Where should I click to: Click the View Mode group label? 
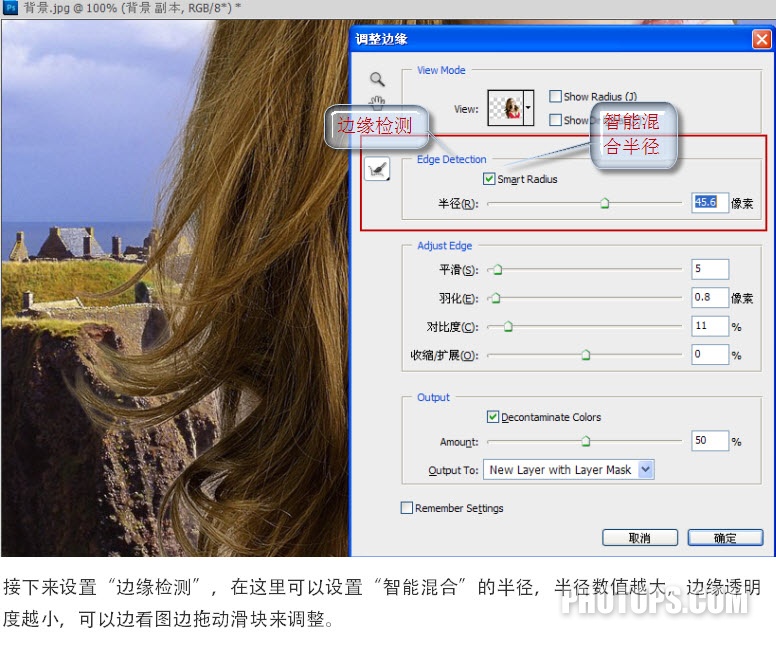(441, 70)
